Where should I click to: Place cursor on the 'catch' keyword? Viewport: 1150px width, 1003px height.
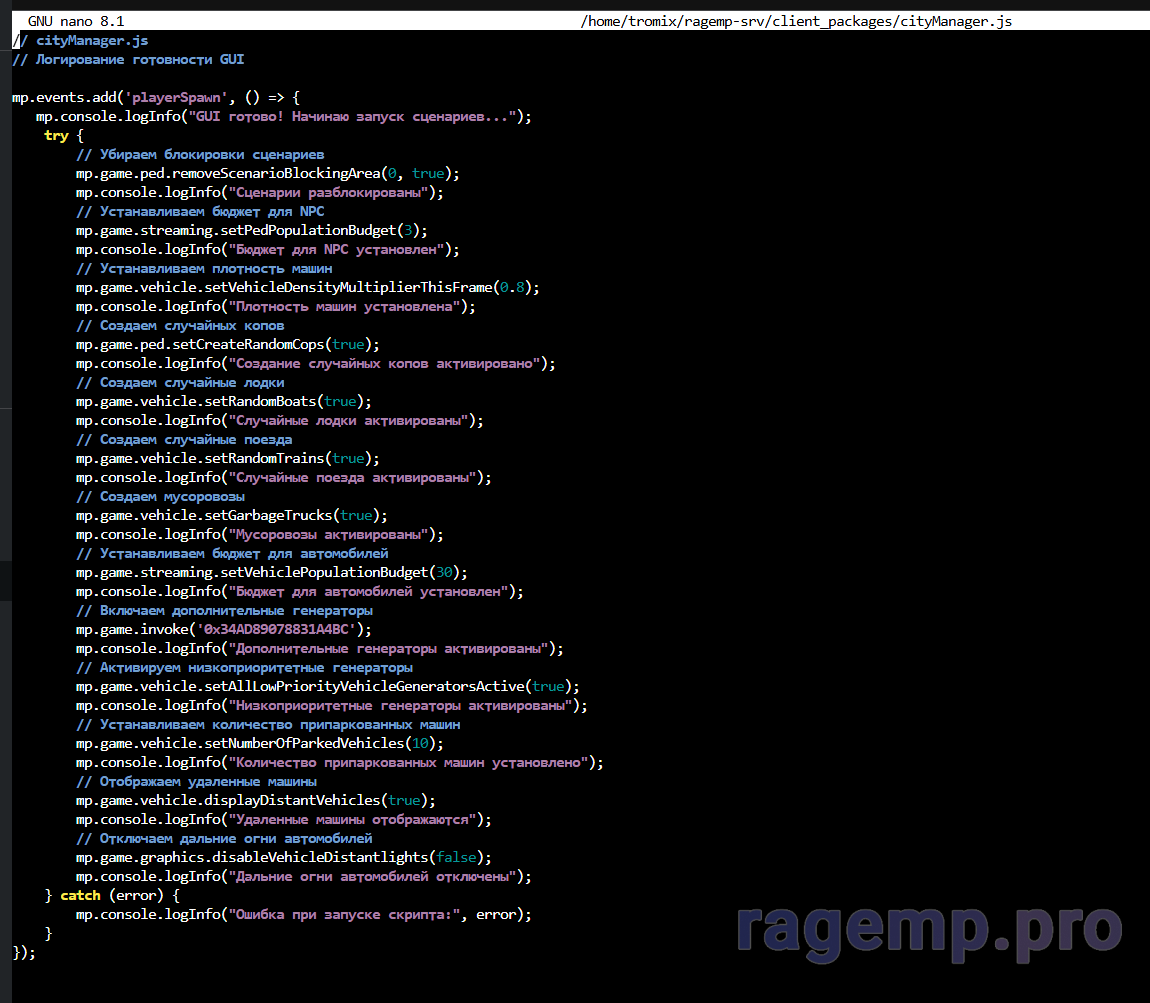coord(80,895)
